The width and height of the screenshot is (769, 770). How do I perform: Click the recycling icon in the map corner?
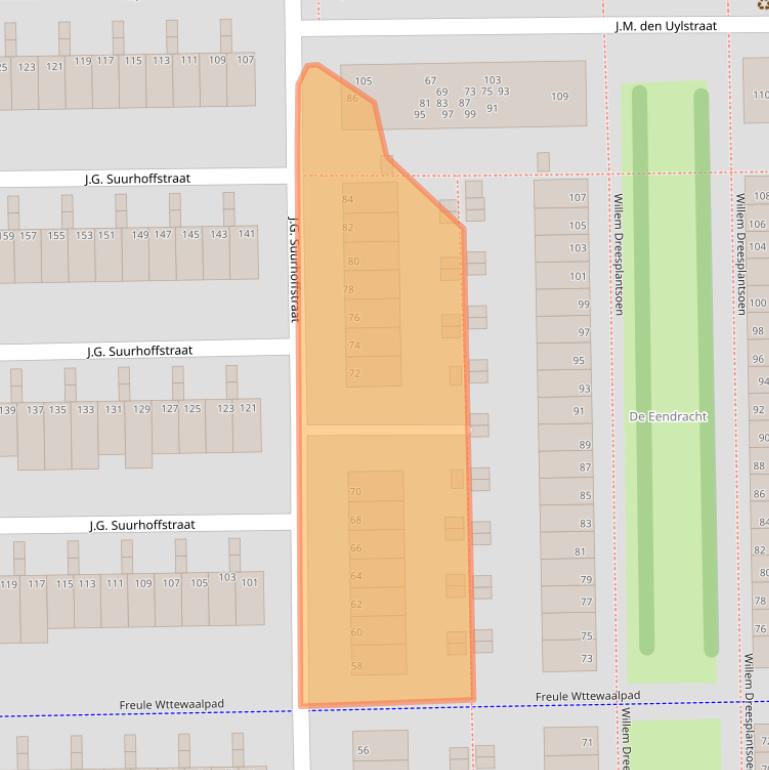click(x=763, y=4)
